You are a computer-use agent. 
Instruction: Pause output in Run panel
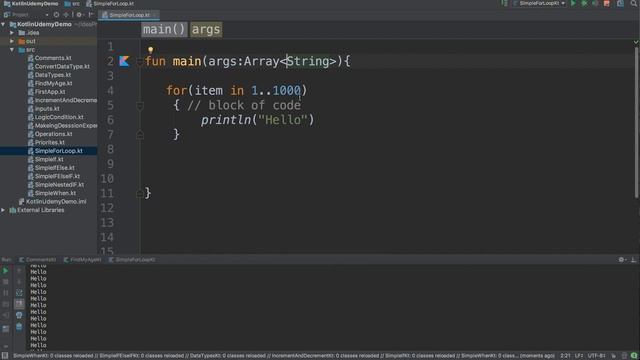[x=5, y=293]
